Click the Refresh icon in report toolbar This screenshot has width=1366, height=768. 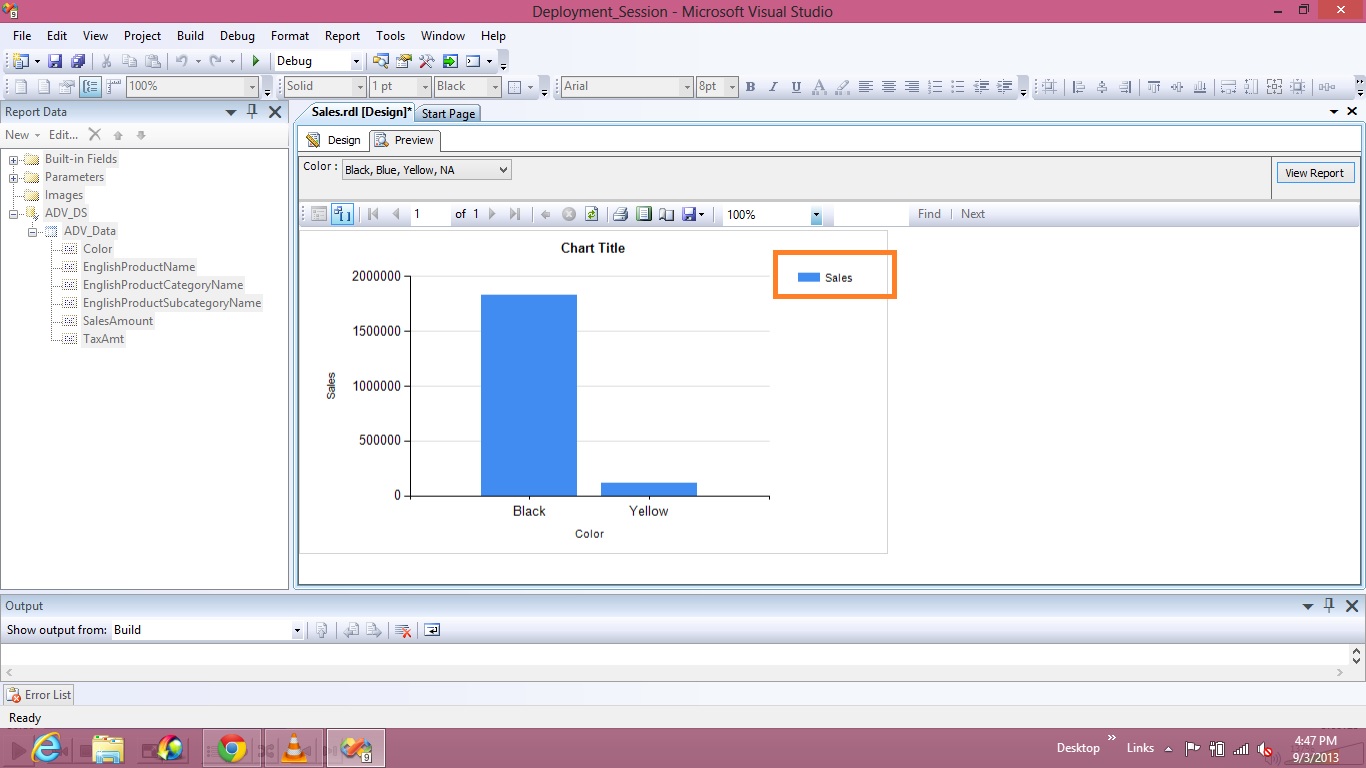tap(591, 214)
